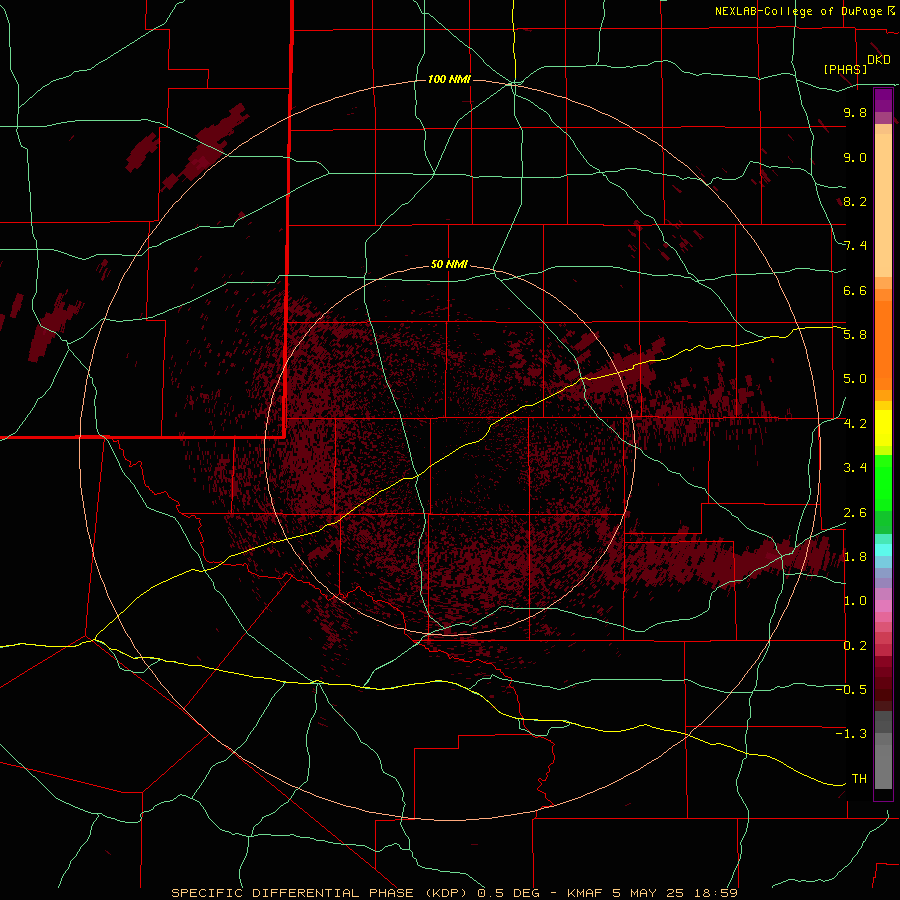Click the 4.2 scale value

(x=855, y=424)
